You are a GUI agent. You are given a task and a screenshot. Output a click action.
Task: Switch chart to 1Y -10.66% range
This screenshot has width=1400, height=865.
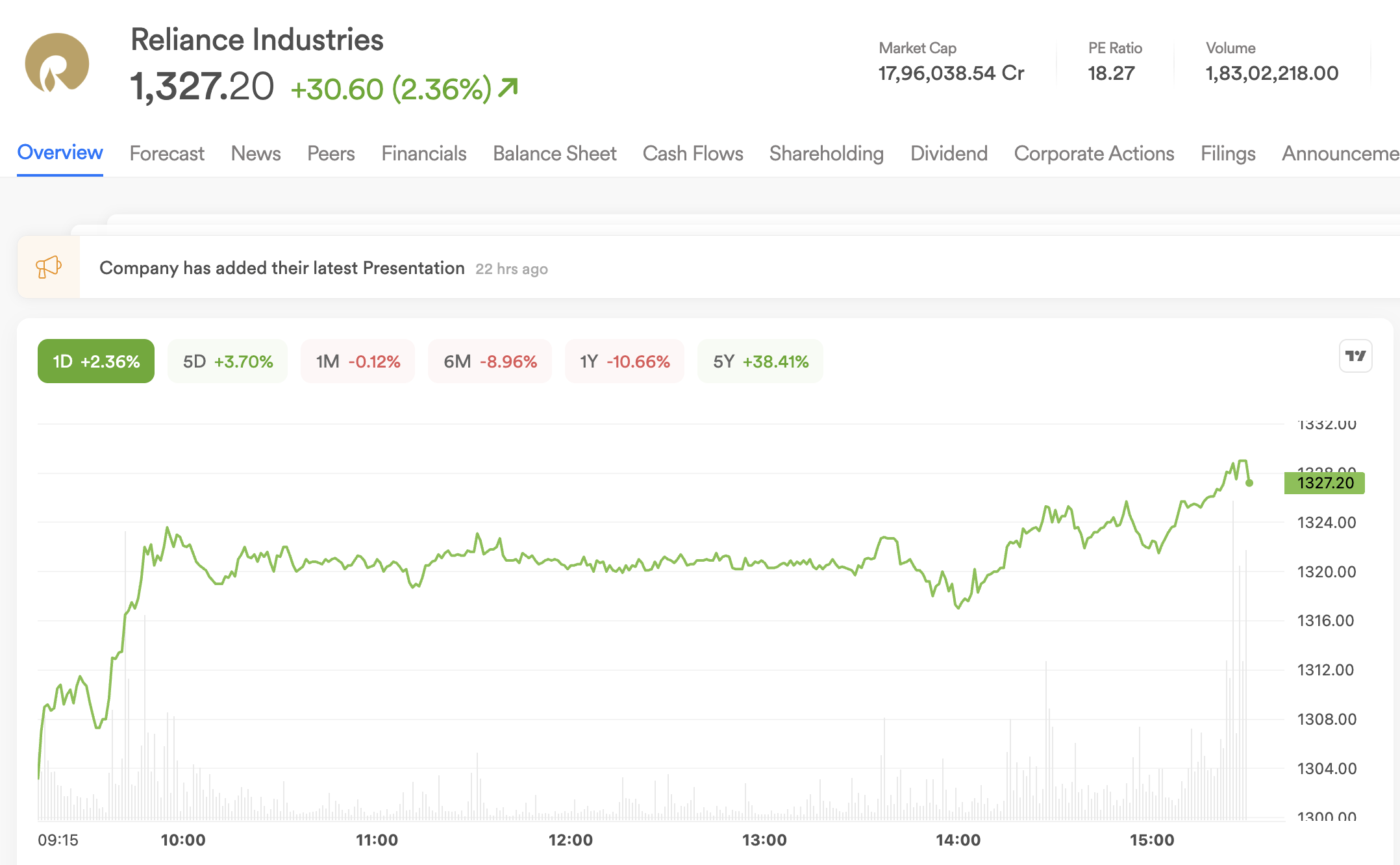pyautogui.click(x=625, y=361)
